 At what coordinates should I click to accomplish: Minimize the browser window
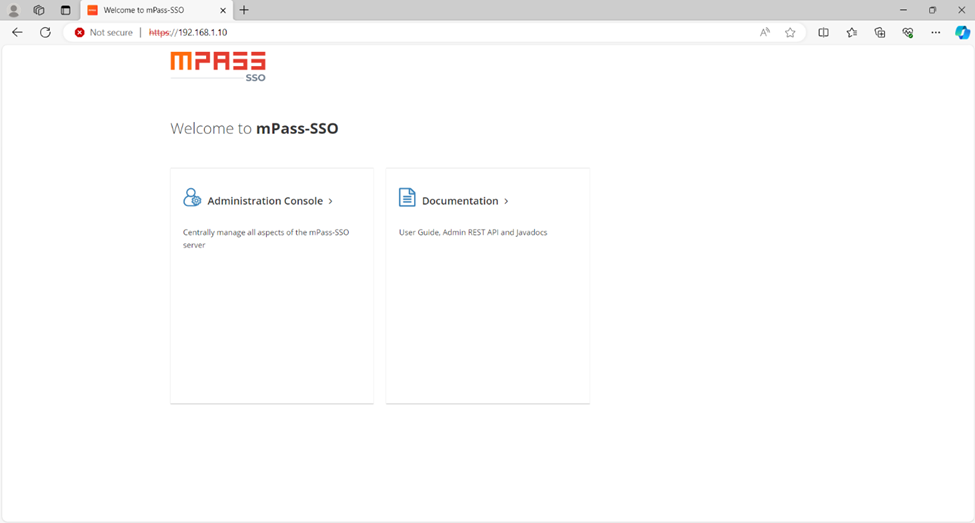pyautogui.click(x=903, y=10)
